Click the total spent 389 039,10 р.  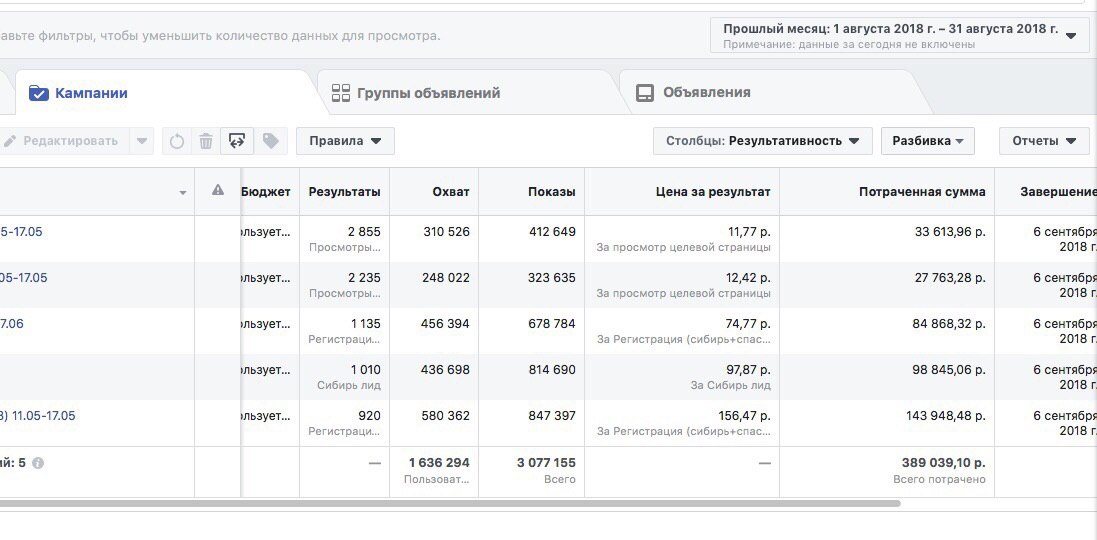pyautogui.click(x=944, y=463)
